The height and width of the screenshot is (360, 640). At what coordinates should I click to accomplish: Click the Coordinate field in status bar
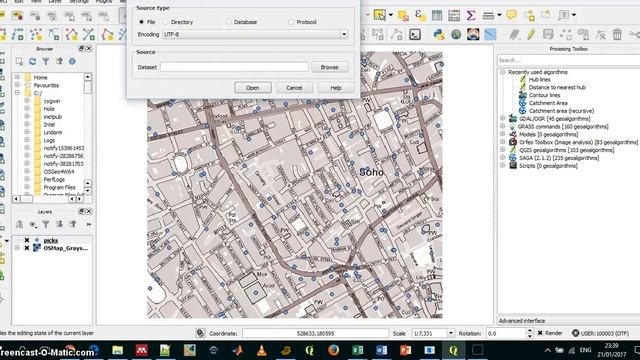(x=315, y=333)
